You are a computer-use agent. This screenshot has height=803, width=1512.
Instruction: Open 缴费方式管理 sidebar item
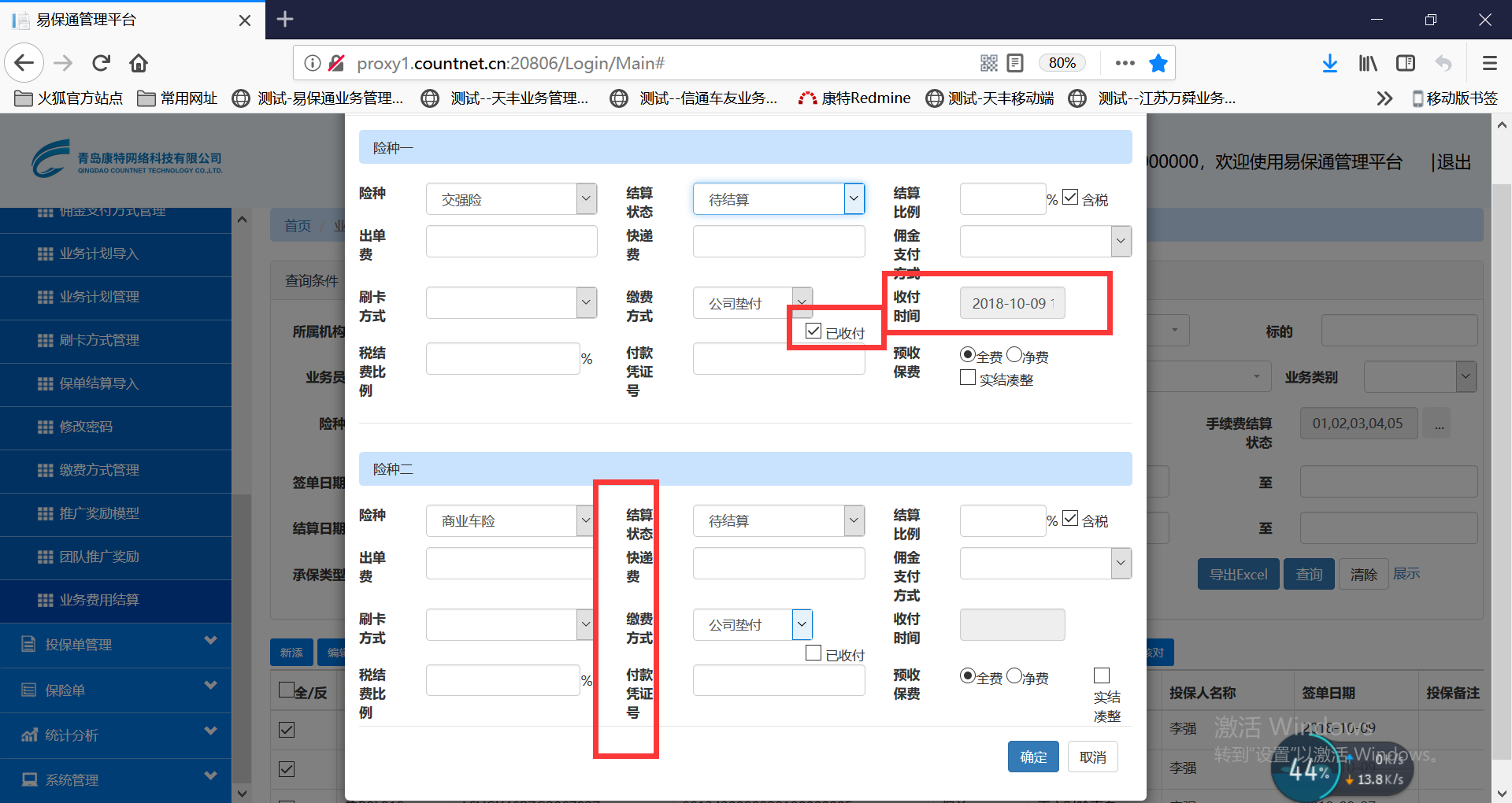116,471
